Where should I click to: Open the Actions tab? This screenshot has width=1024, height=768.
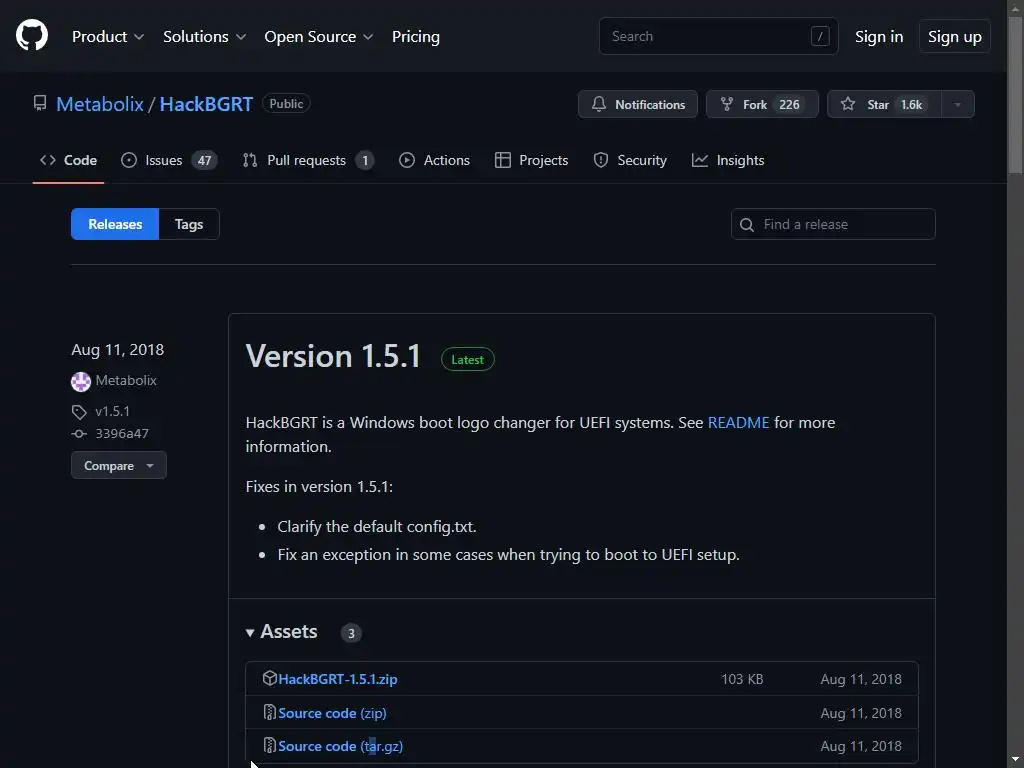434,160
